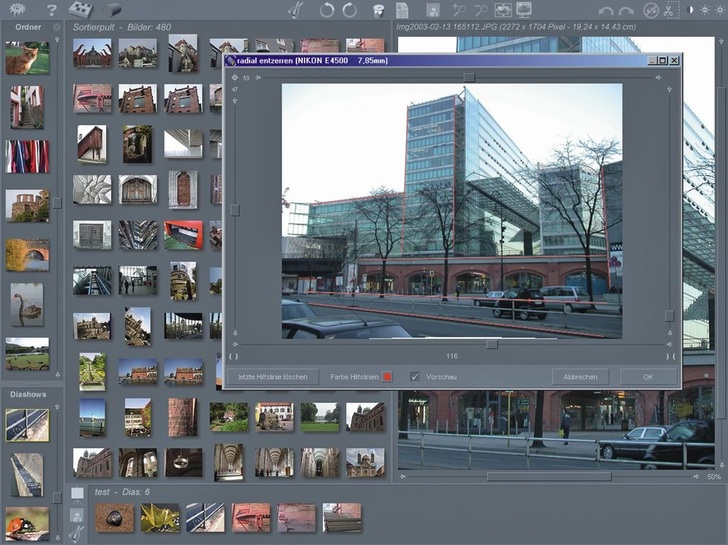Rotate image counter-clockwise
The image size is (728, 545).
click(x=327, y=10)
